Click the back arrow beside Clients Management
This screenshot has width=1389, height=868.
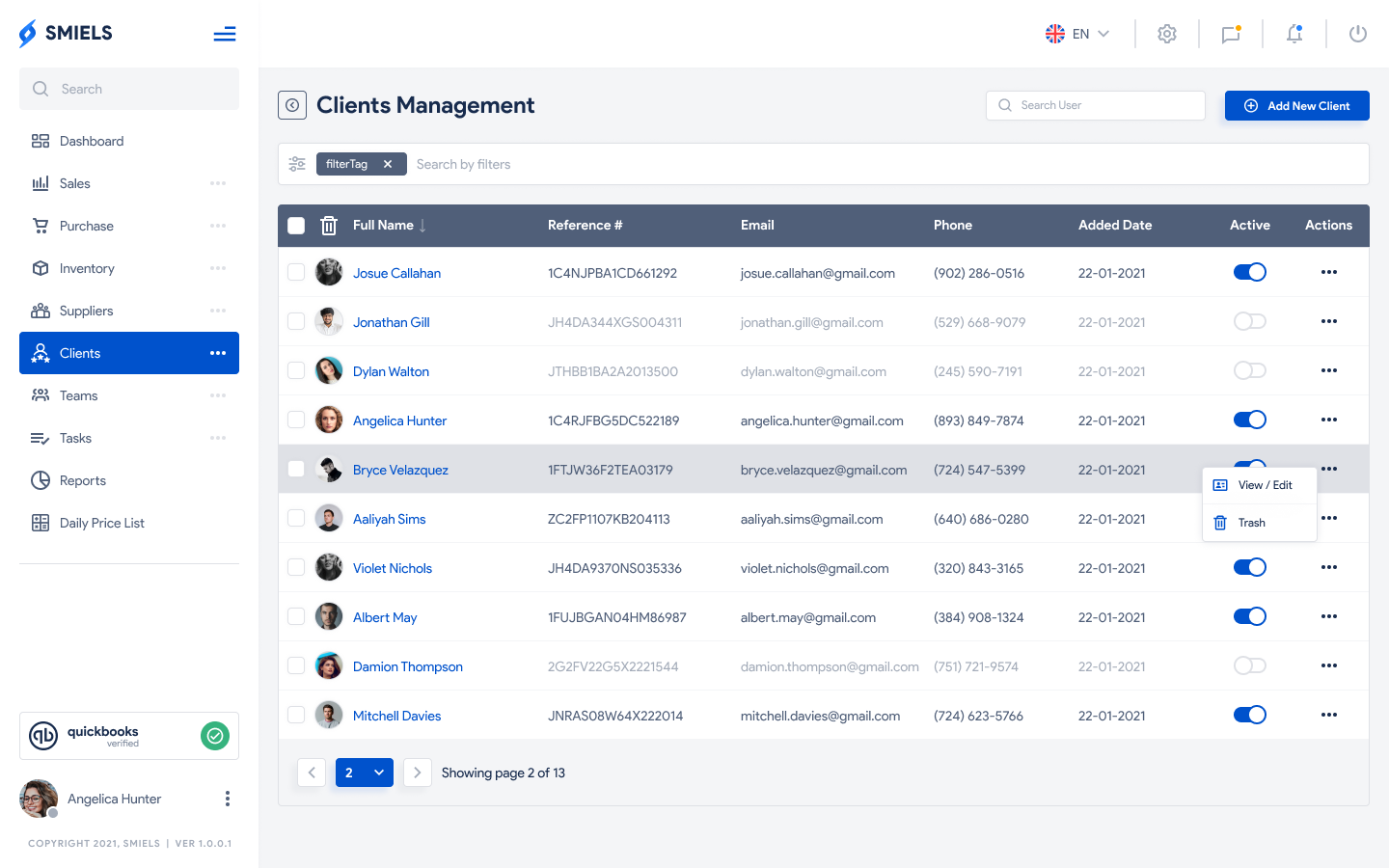[x=292, y=105]
